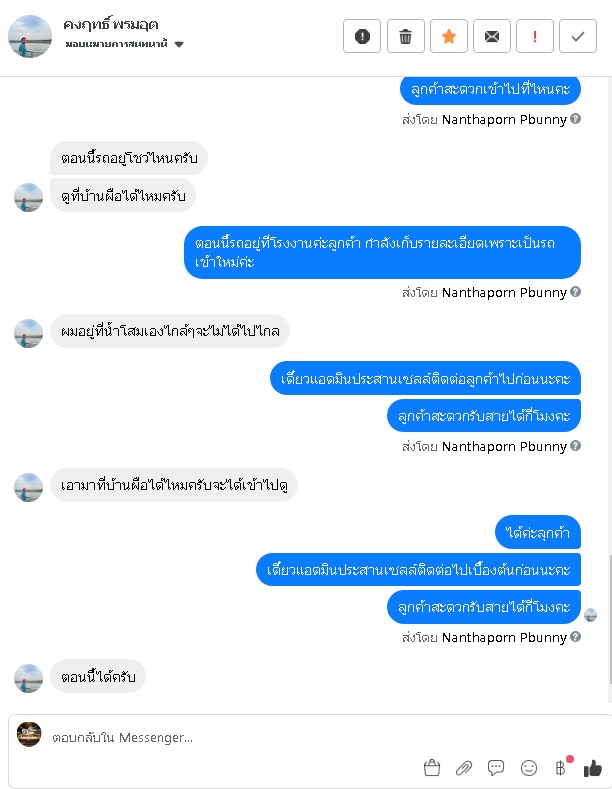Attach a file with the paperclip icon
This screenshot has width=612, height=789.
(464, 768)
